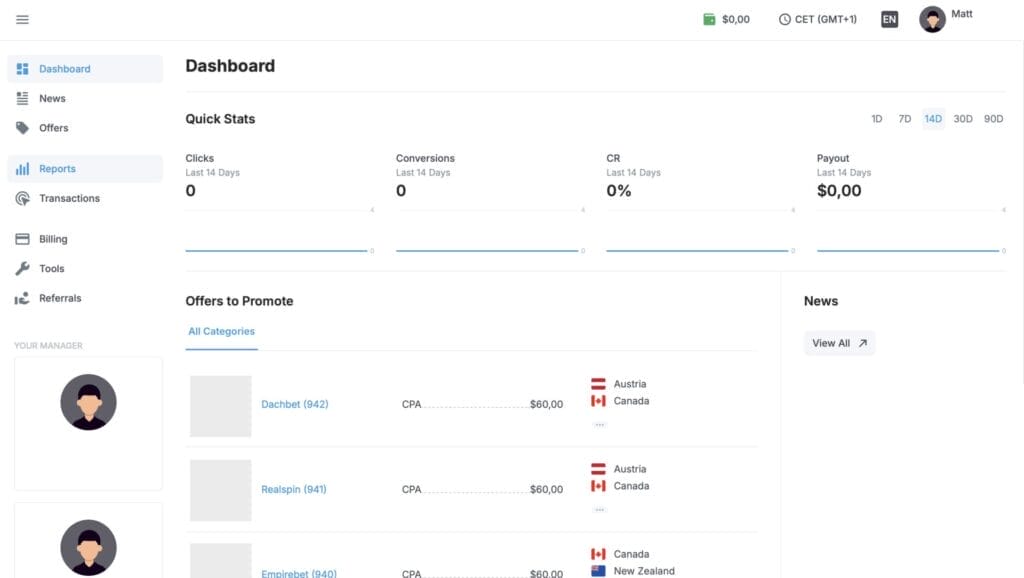Select the 1D time range
This screenshot has height=578, width=1024.
click(x=877, y=119)
